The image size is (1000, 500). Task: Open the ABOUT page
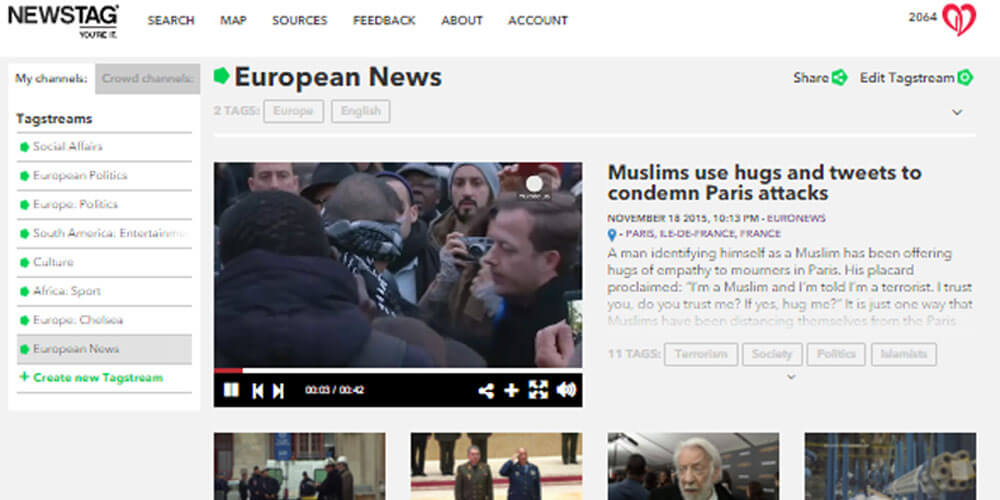[x=462, y=20]
